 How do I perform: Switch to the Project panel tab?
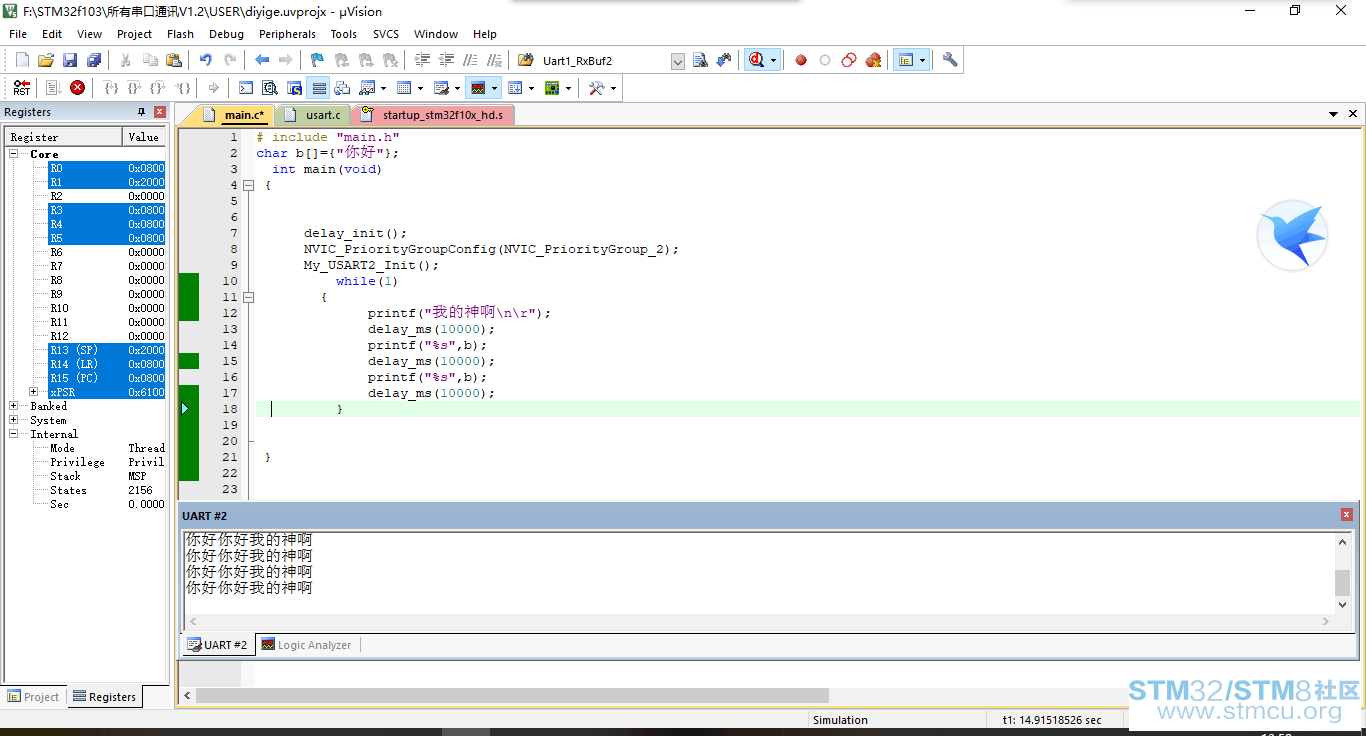[34, 697]
